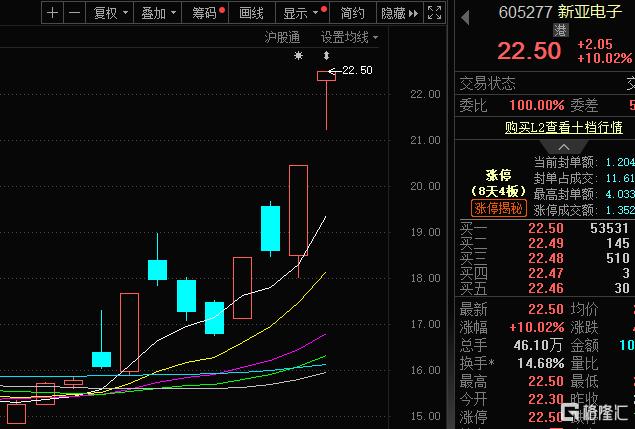Click the 涨幅 +10.02% value
Image resolution: width=635 pixels, height=429 pixels.
point(537,327)
